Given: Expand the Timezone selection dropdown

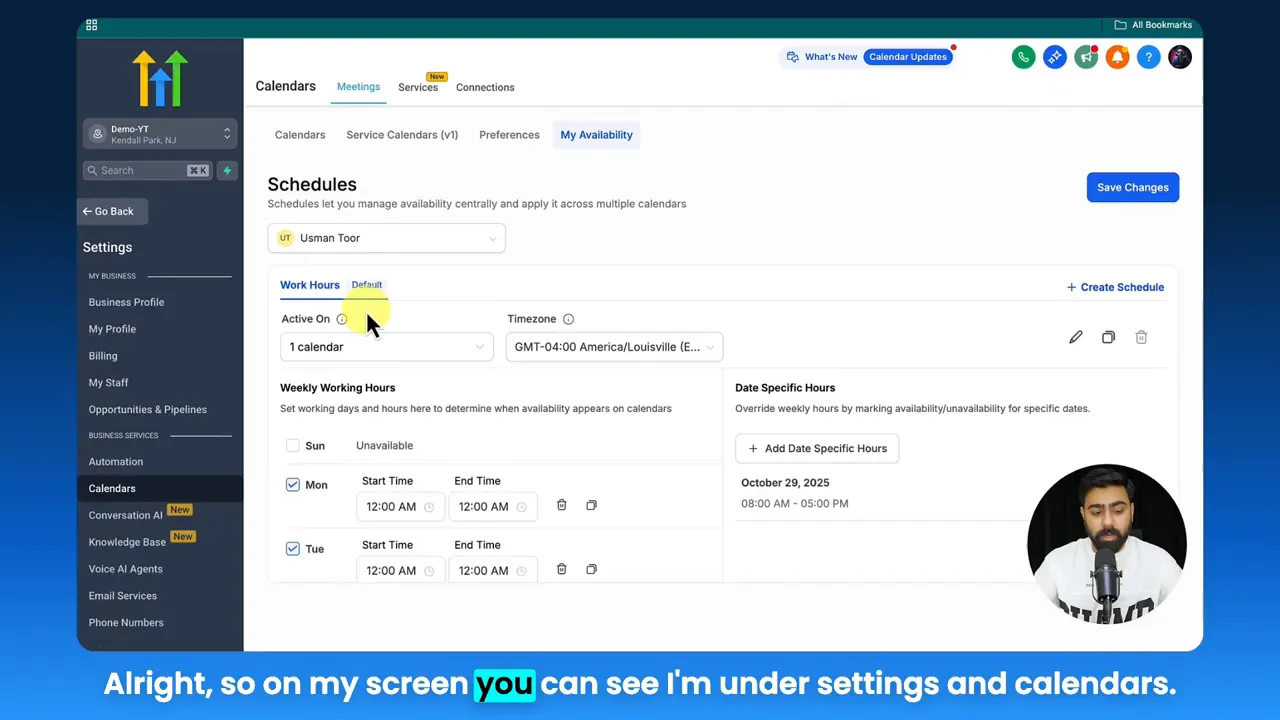Looking at the screenshot, I should [x=614, y=347].
